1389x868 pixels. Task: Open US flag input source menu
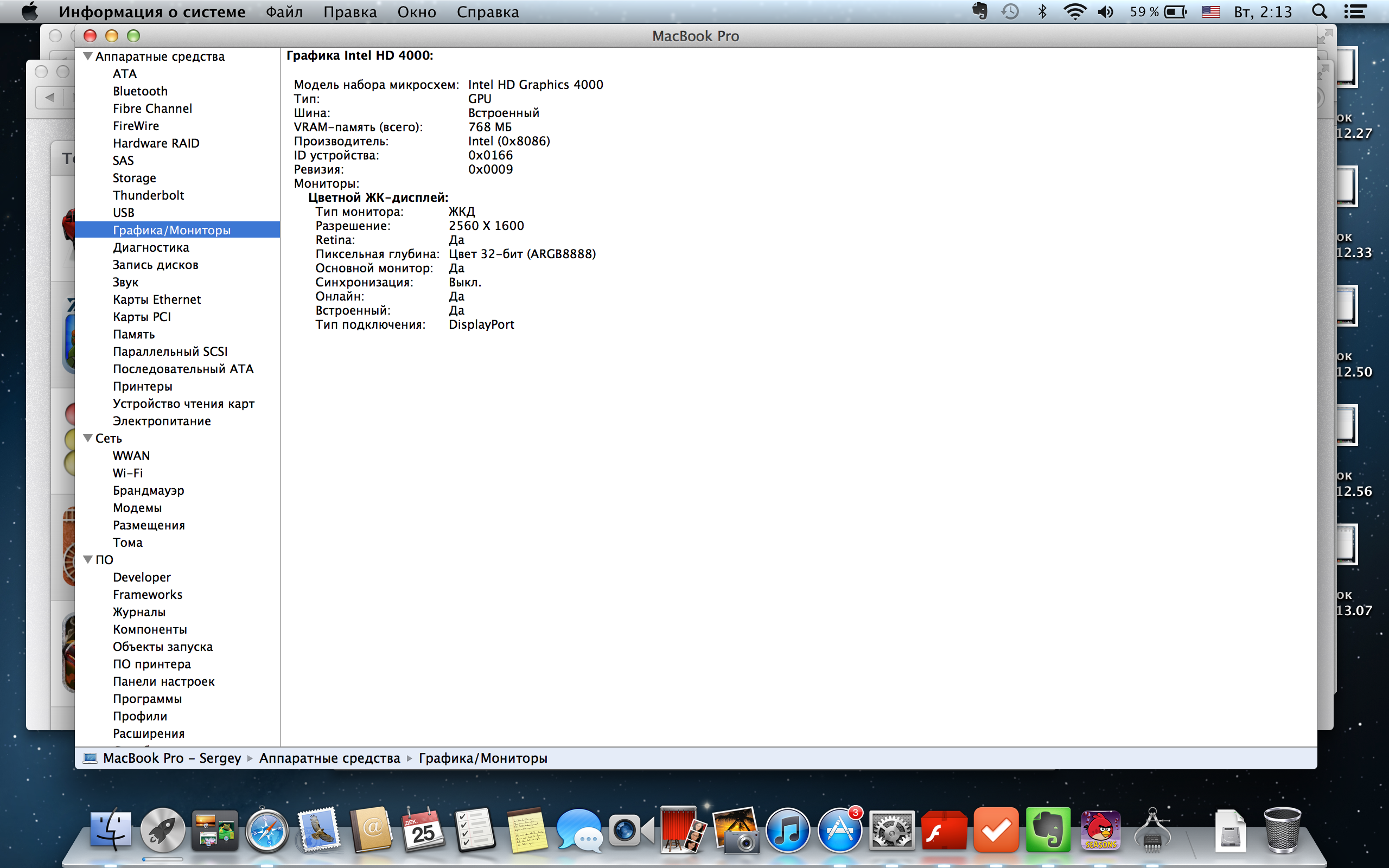pyautogui.click(x=1210, y=11)
